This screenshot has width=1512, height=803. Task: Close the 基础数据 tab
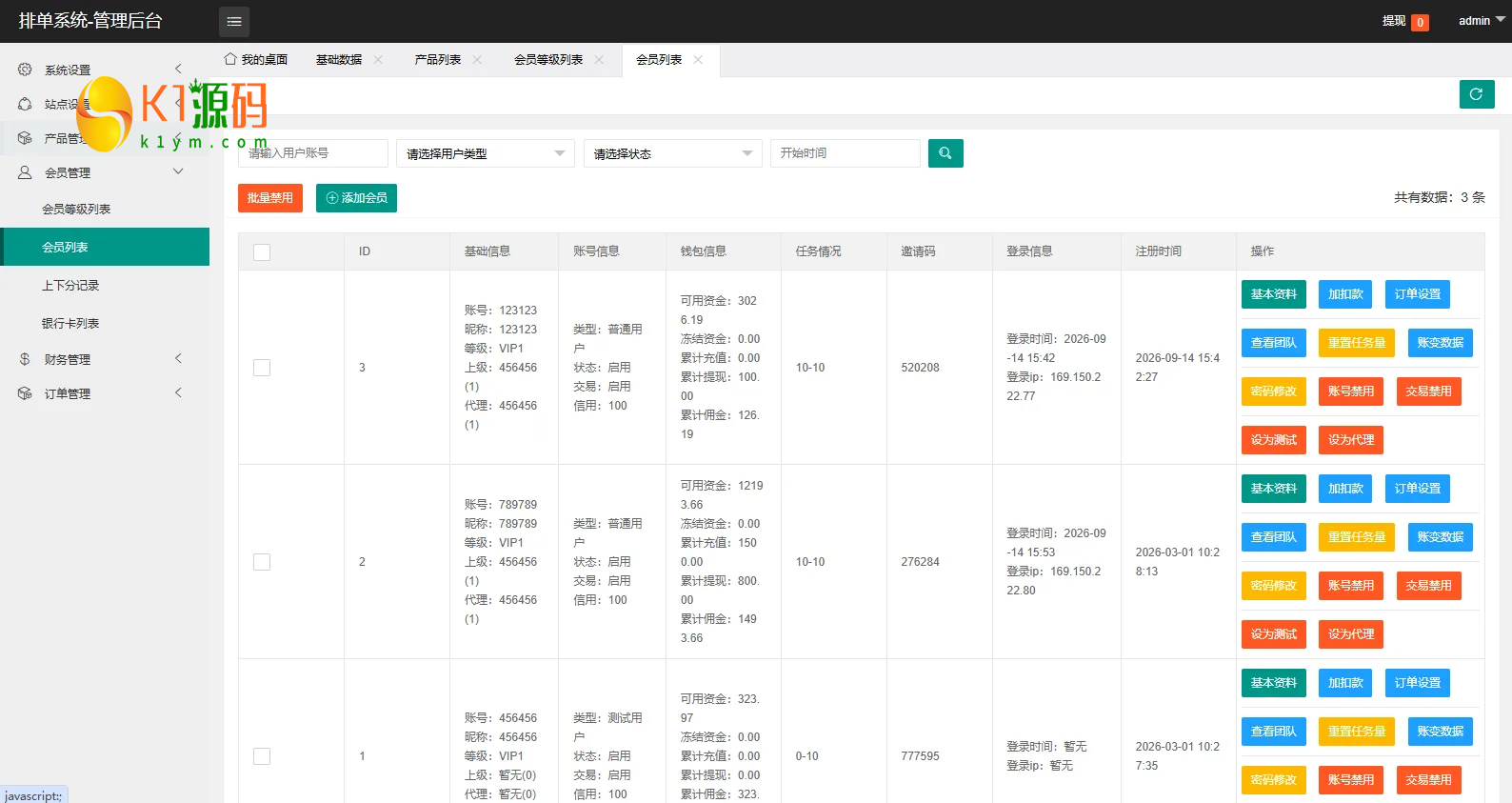pos(378,59)
